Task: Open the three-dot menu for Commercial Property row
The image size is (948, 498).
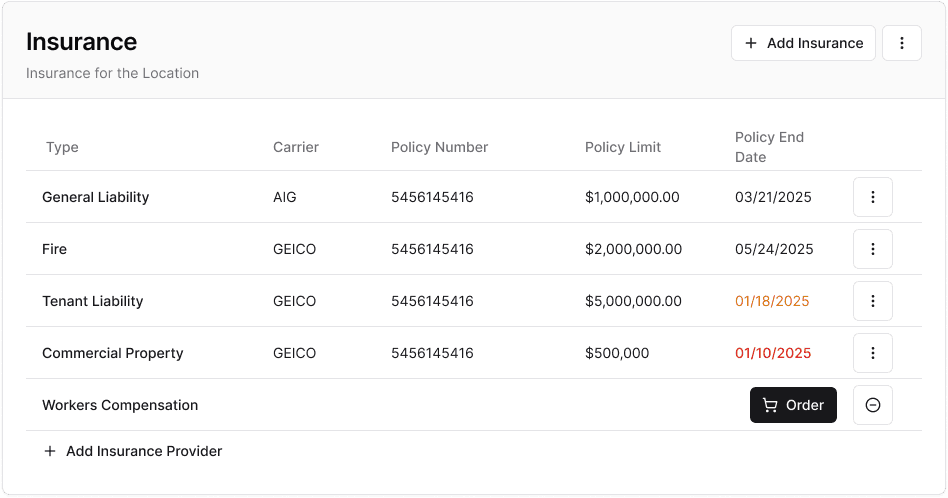Action: click(872, 353)
